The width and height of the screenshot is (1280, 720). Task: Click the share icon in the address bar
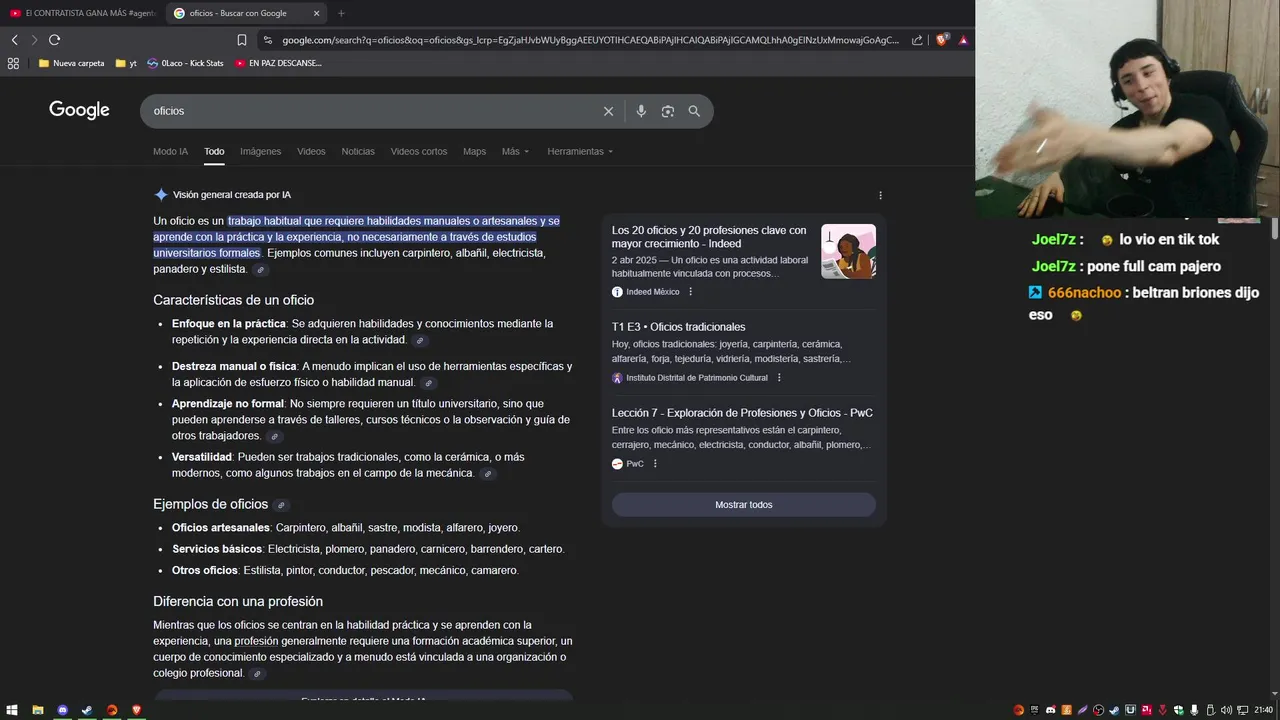(x=917, y=40)
